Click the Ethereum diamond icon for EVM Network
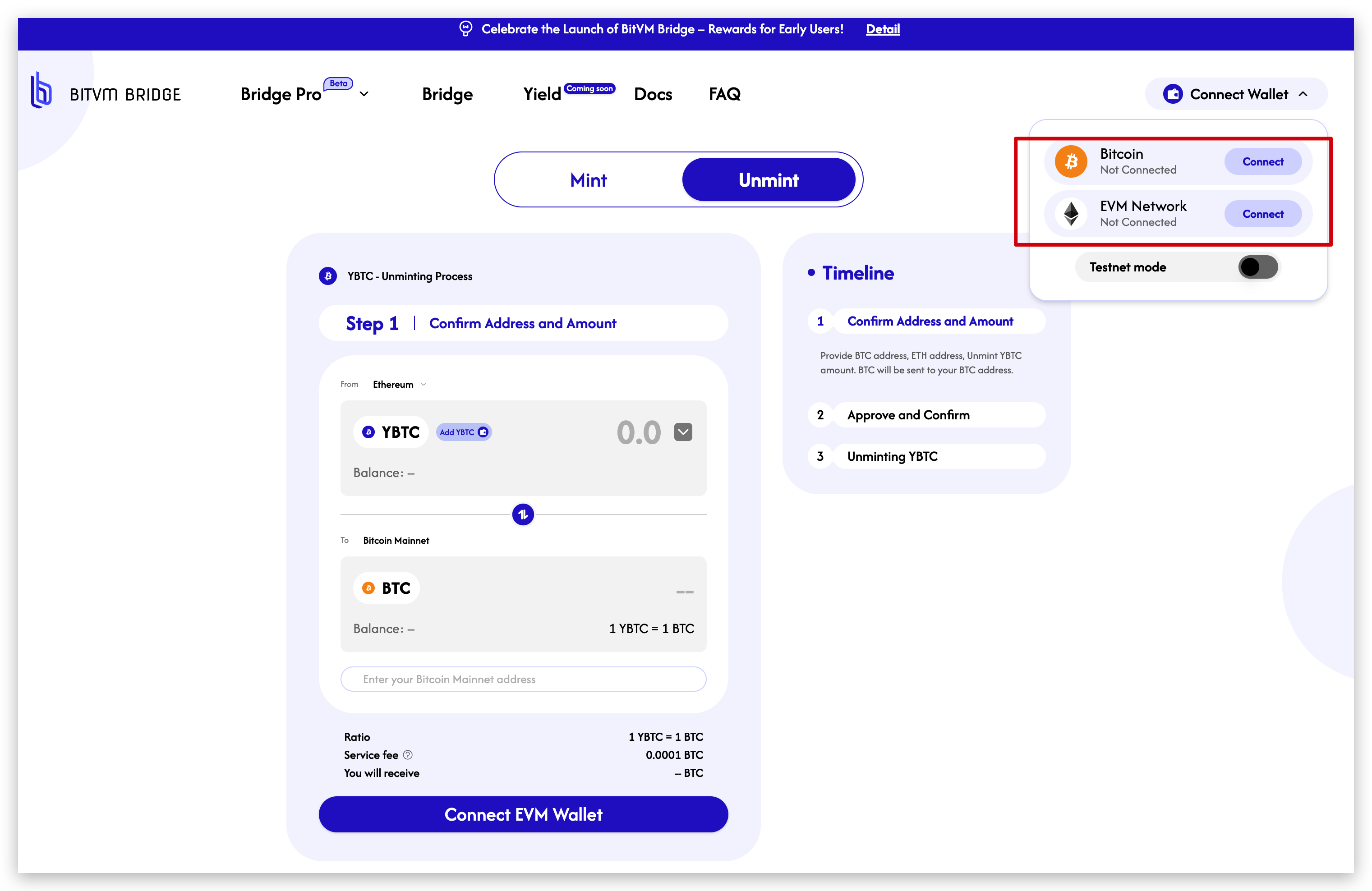The width and height of the screenshot is (1372, 891). pos(1071,214)
